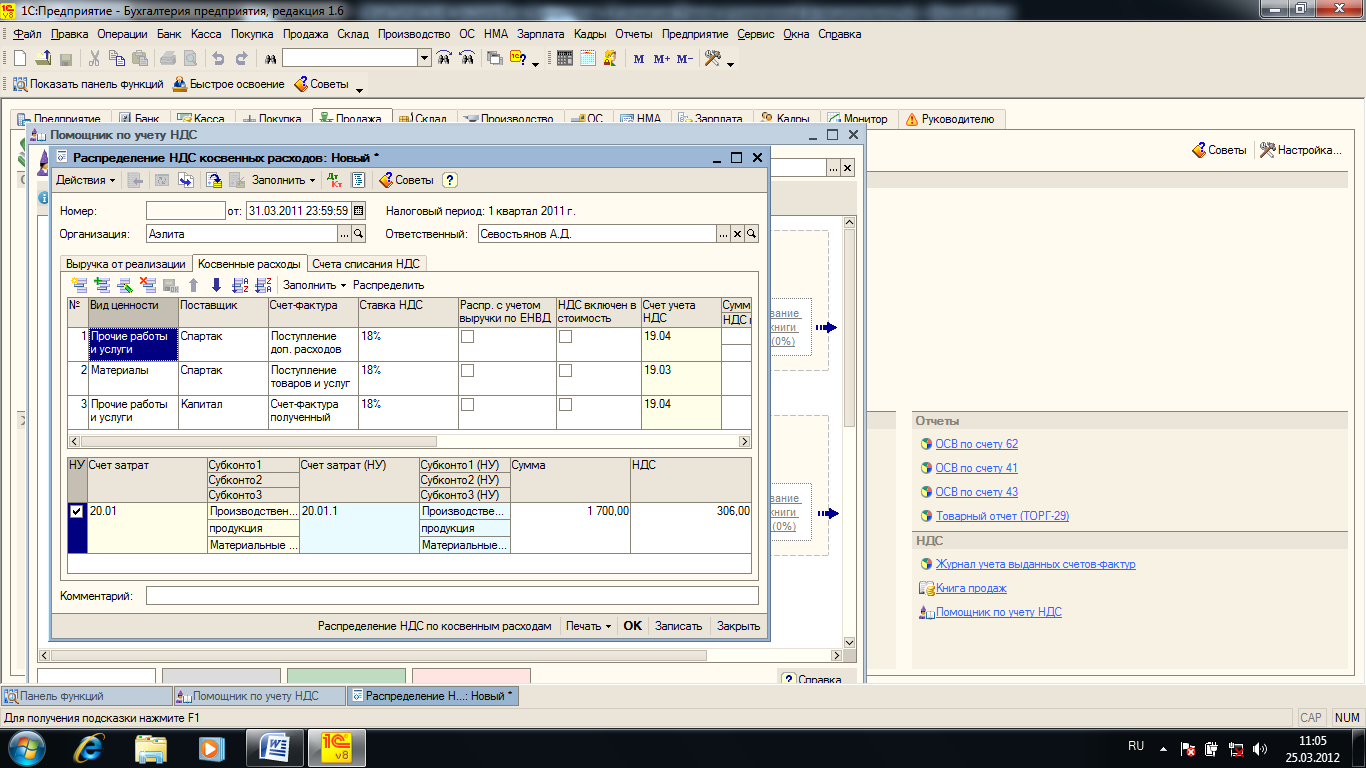This screenshot has width=1366, height=768.
Task: Click the yellow question mark help icon
Action: pos(450,180)
